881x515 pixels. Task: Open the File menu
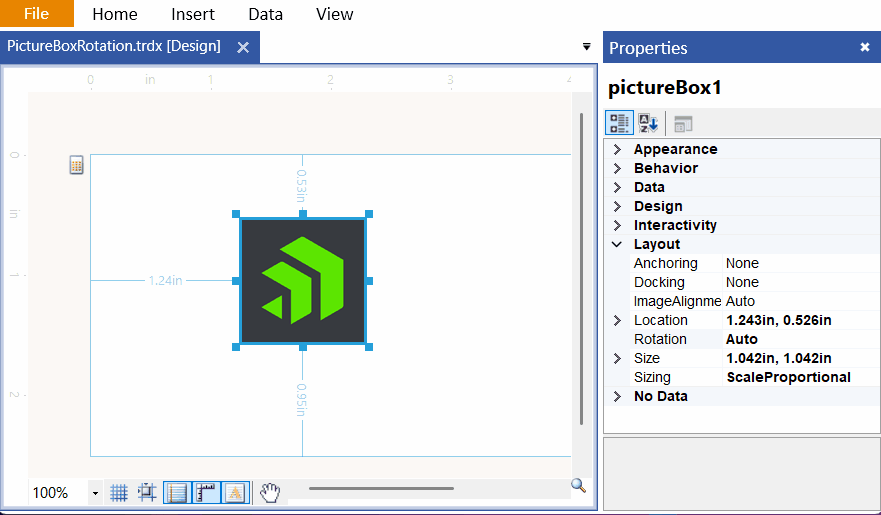37,13
